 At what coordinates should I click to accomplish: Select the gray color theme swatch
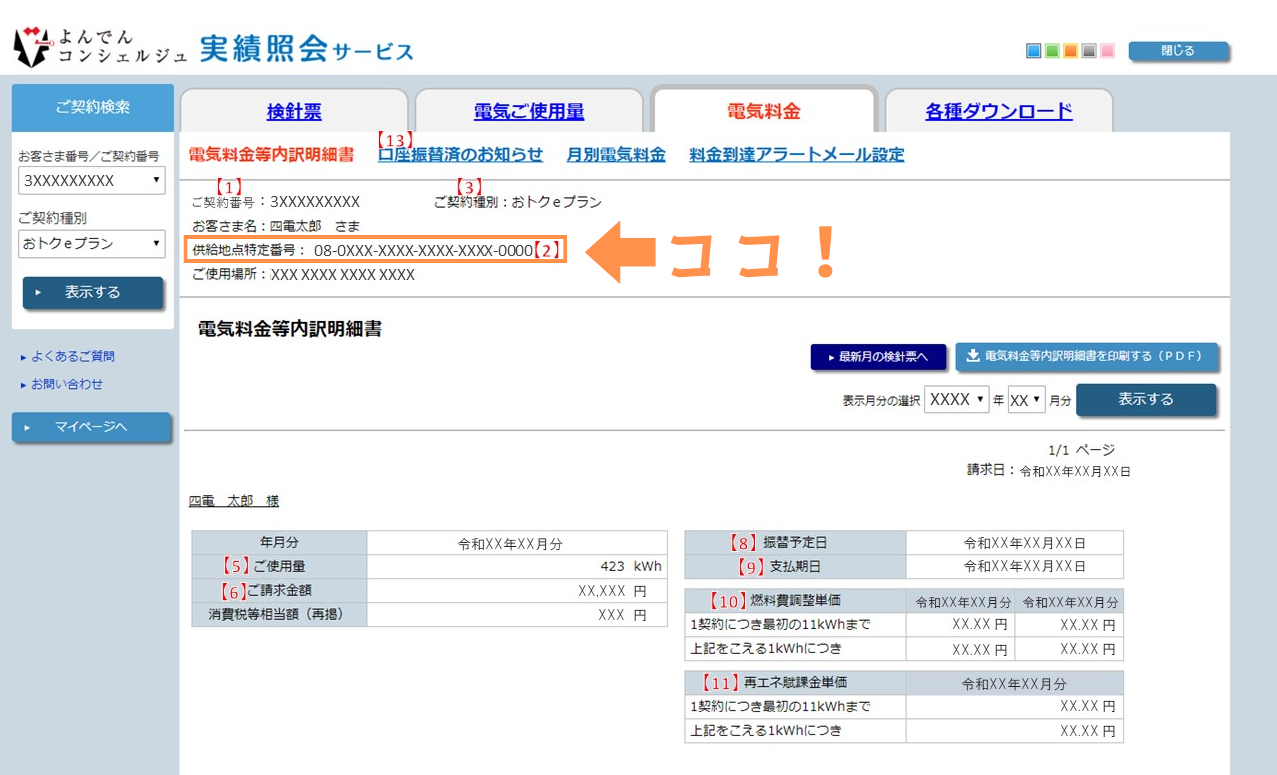(1089, 51)
